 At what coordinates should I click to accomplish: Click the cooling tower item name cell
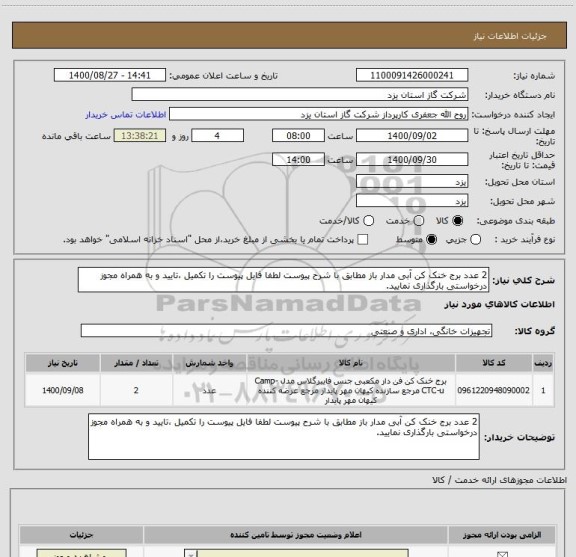coord(351,390)
